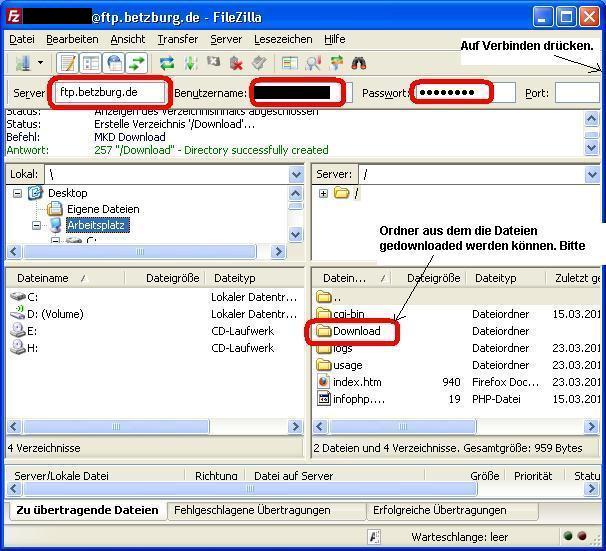This screenshot has height=551, width=606.
Task: Switch to Zu übertragende Dateien tab
Action: tap(87, 510)
